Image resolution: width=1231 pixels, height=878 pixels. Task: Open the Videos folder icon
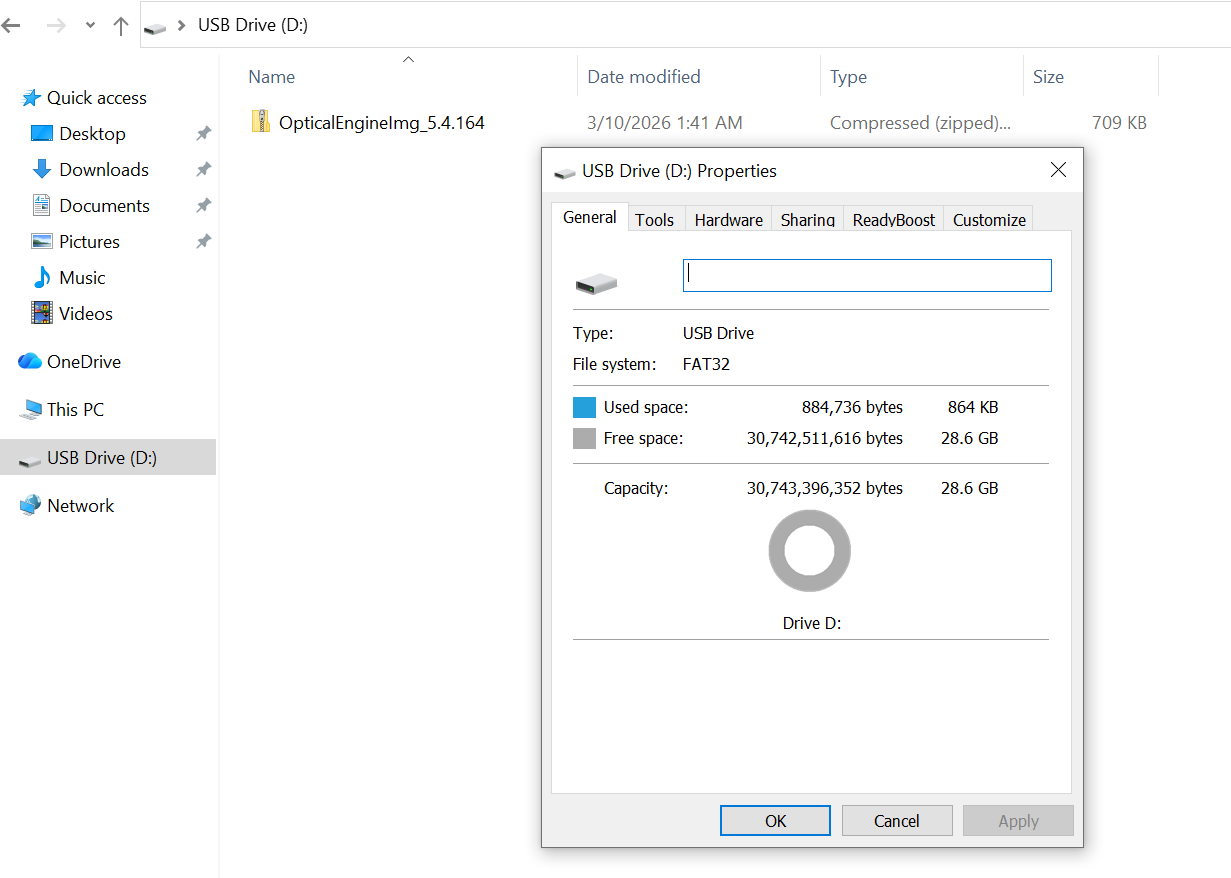pos(41,314)
